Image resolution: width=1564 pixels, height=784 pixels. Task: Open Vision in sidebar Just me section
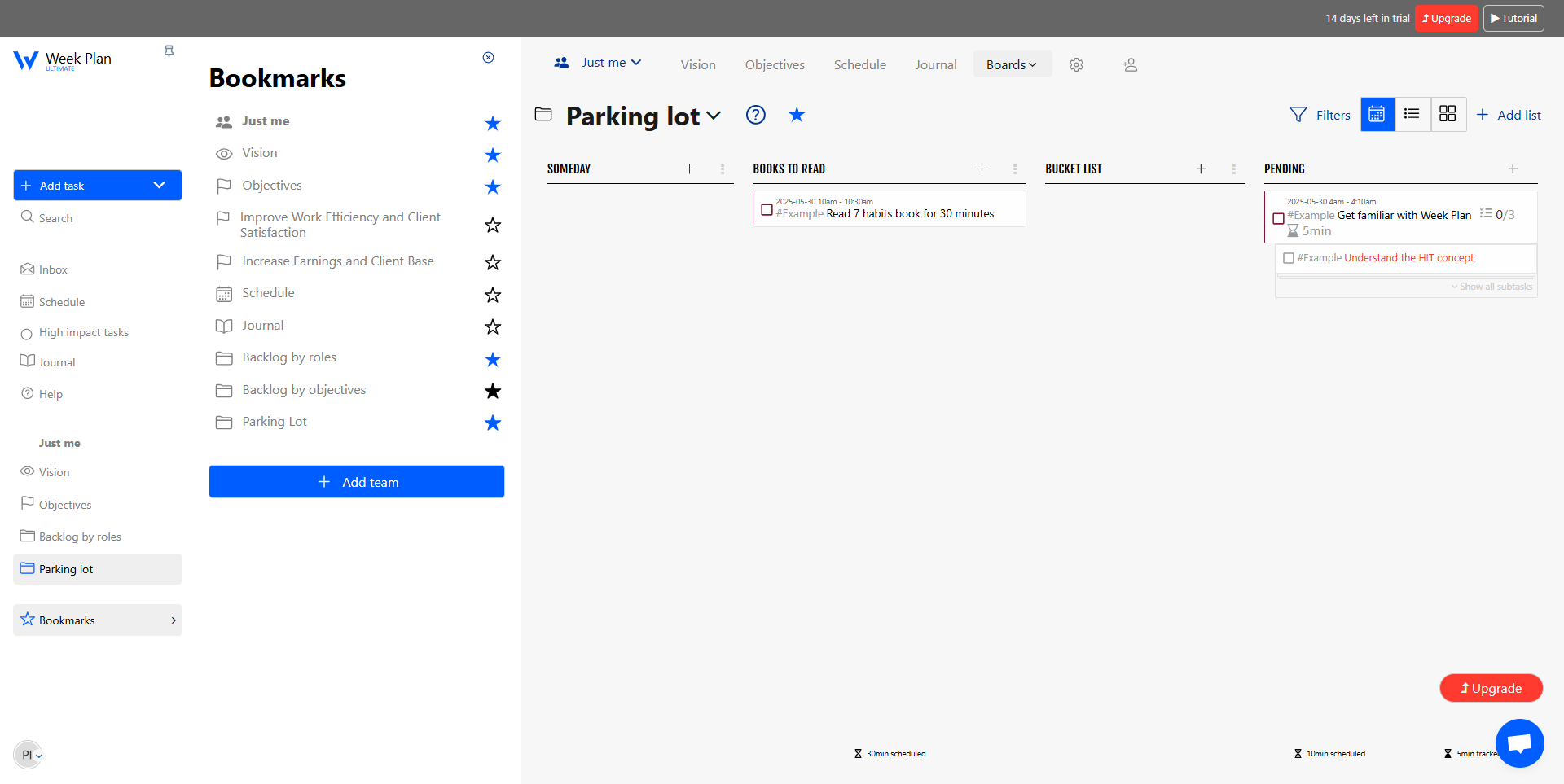pyautogui.click(x=46, y=472)
